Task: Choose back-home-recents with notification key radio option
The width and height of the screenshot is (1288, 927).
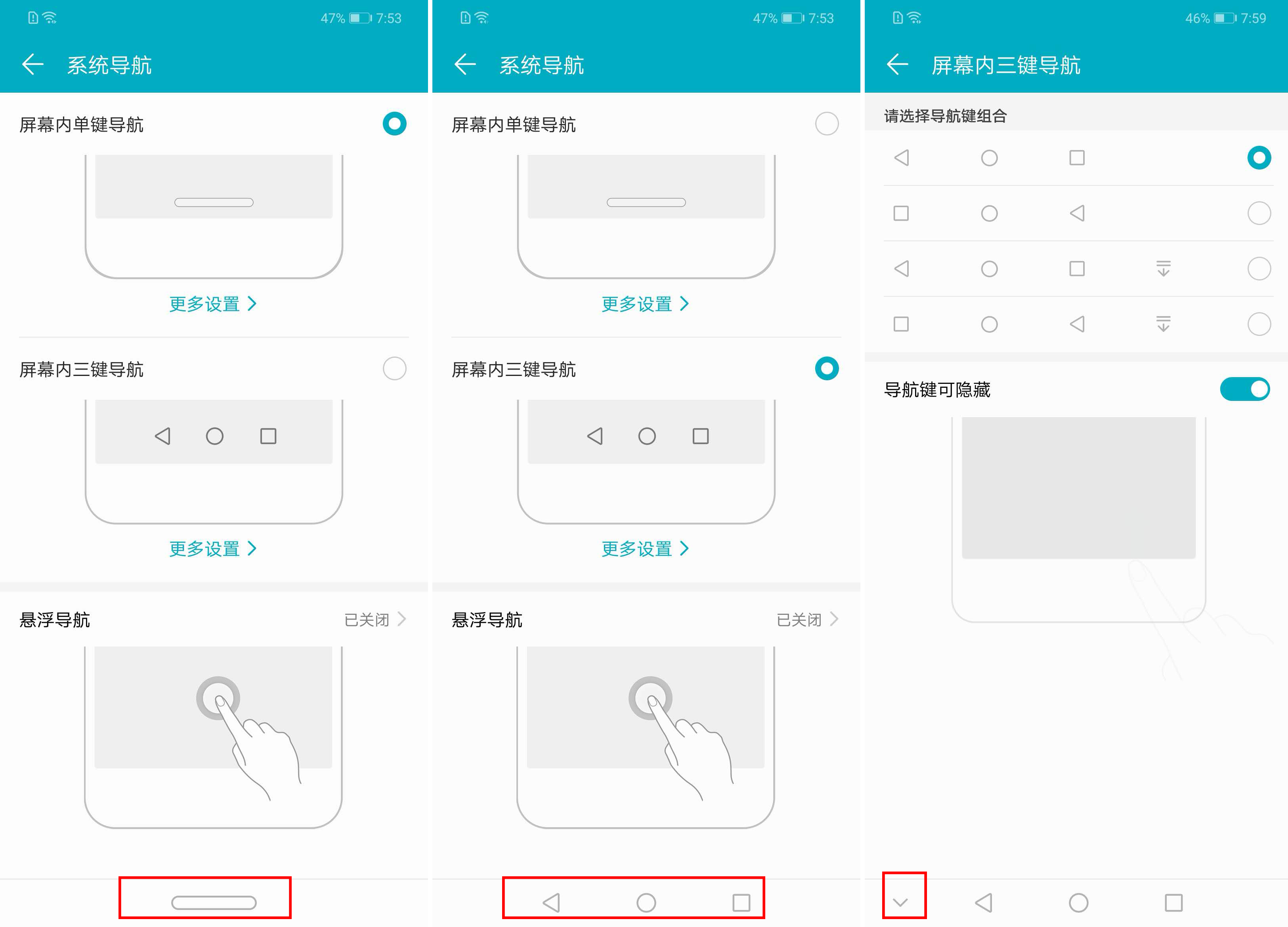Action: [1258, 269]
